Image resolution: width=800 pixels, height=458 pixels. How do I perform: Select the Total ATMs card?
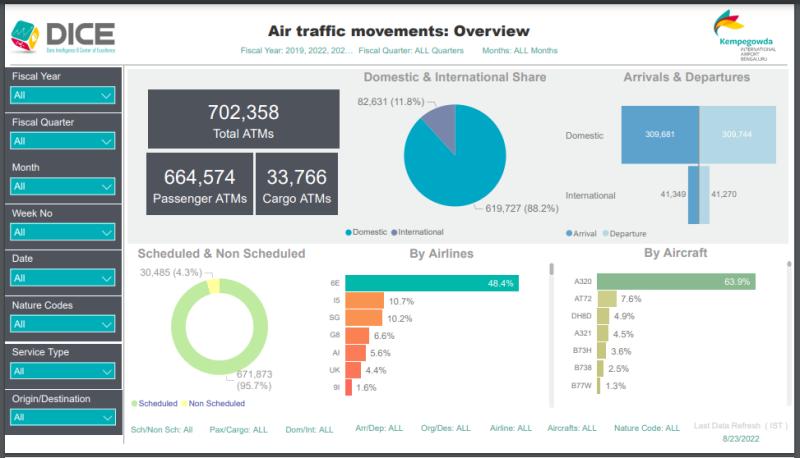click(243, 119)
